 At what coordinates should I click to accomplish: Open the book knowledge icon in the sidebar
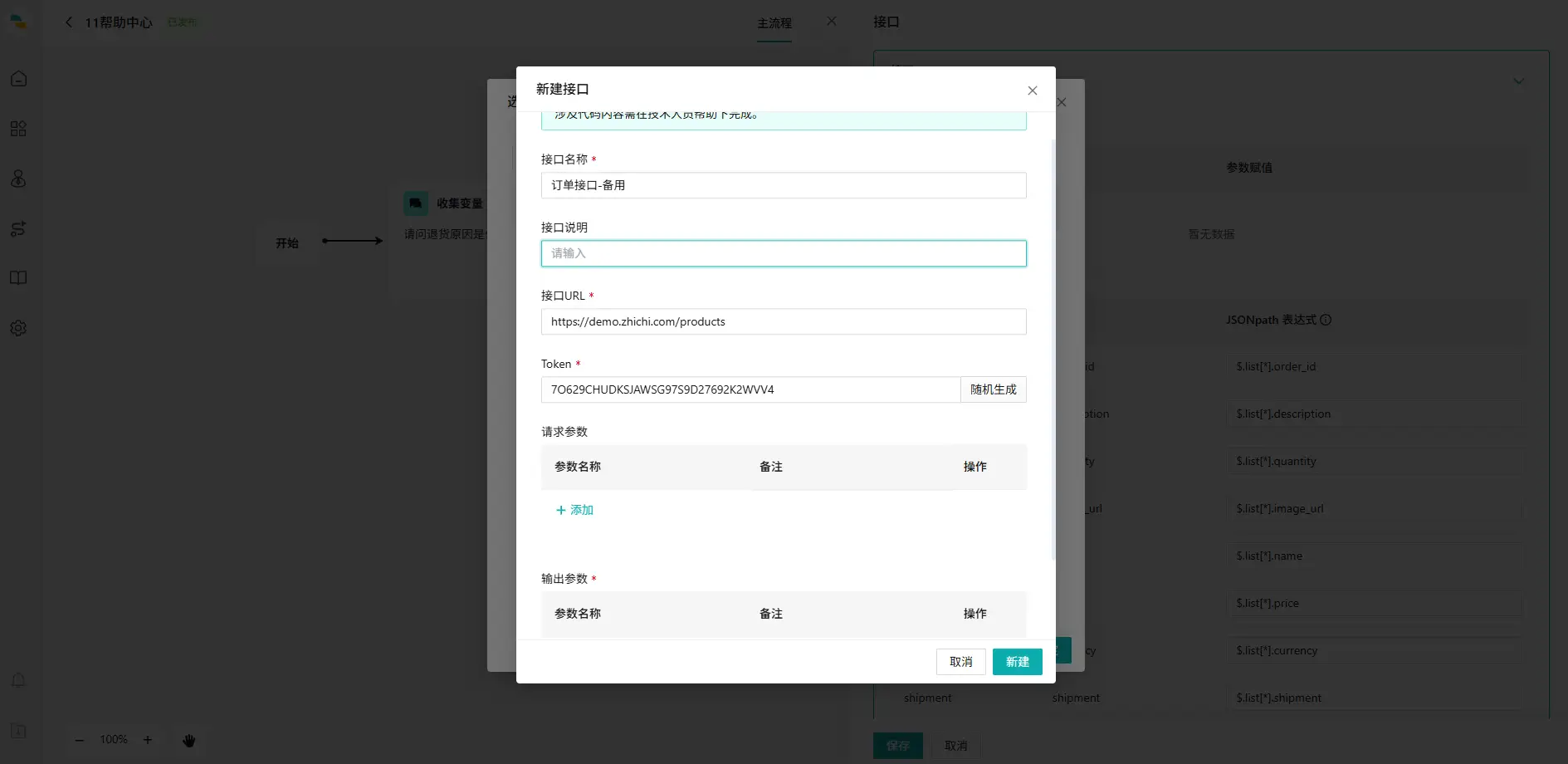18,278
